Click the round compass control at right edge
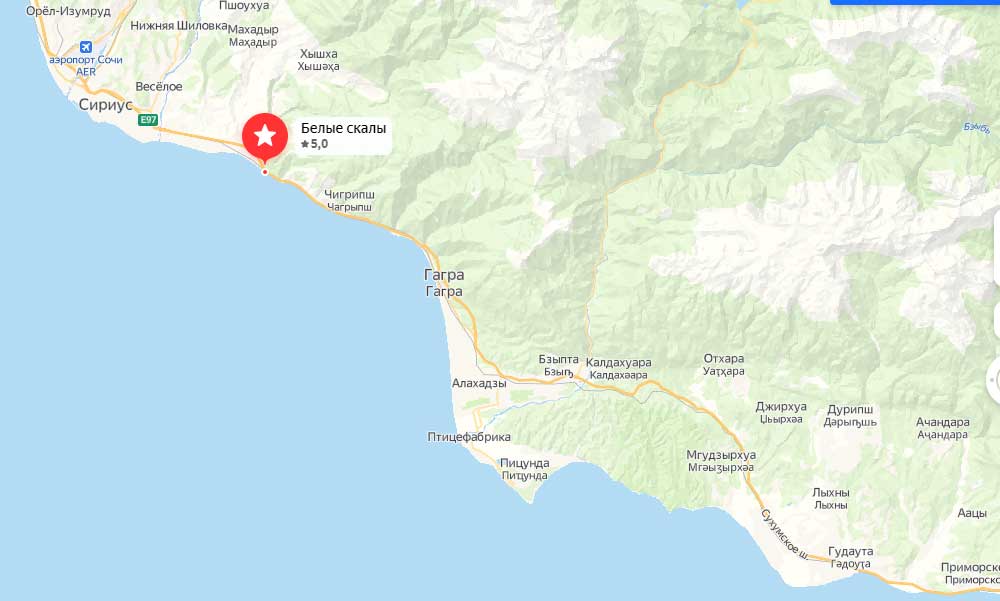 point(994,381)
